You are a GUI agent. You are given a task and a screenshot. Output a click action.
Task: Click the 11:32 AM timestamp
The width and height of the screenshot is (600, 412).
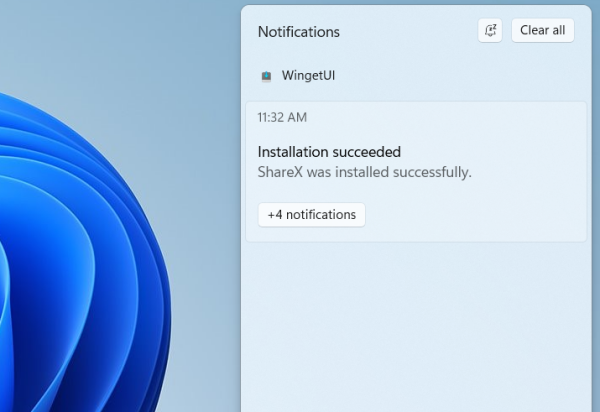coord(282,117)
